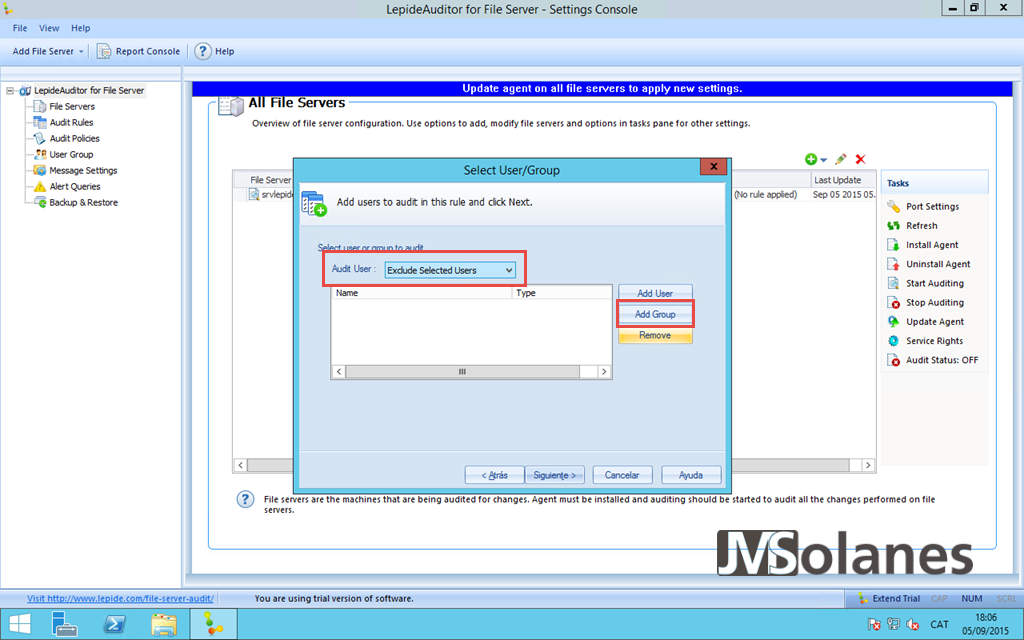
Task: Open the Report Console toolbar icon
Action: point(104,51)
